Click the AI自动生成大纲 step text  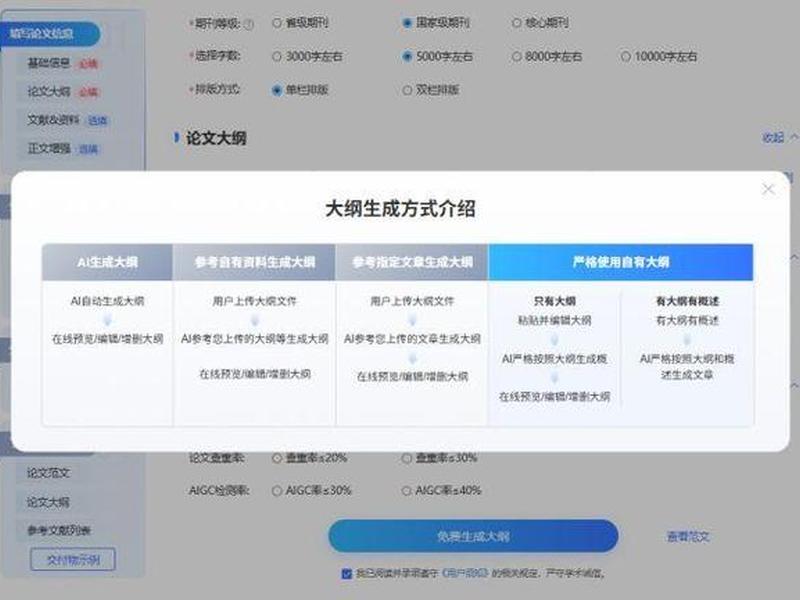coord(107,301)
